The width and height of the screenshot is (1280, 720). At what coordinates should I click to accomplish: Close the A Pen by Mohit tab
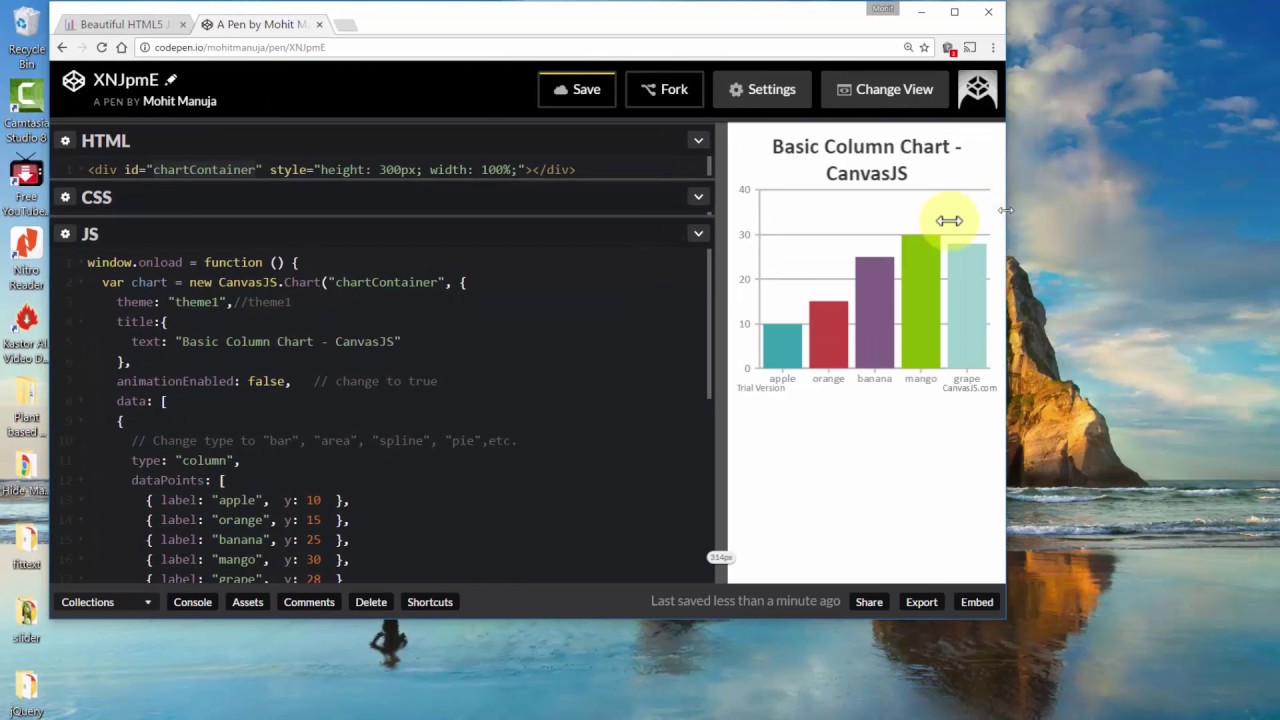(x=320, y=24)
